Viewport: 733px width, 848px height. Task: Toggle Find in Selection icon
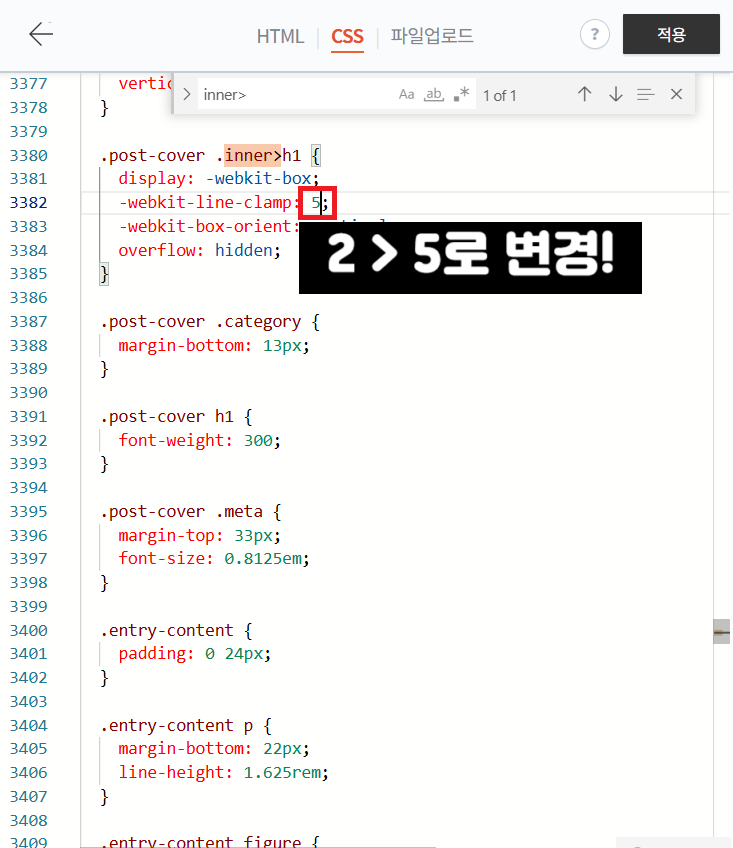point(645,95)
